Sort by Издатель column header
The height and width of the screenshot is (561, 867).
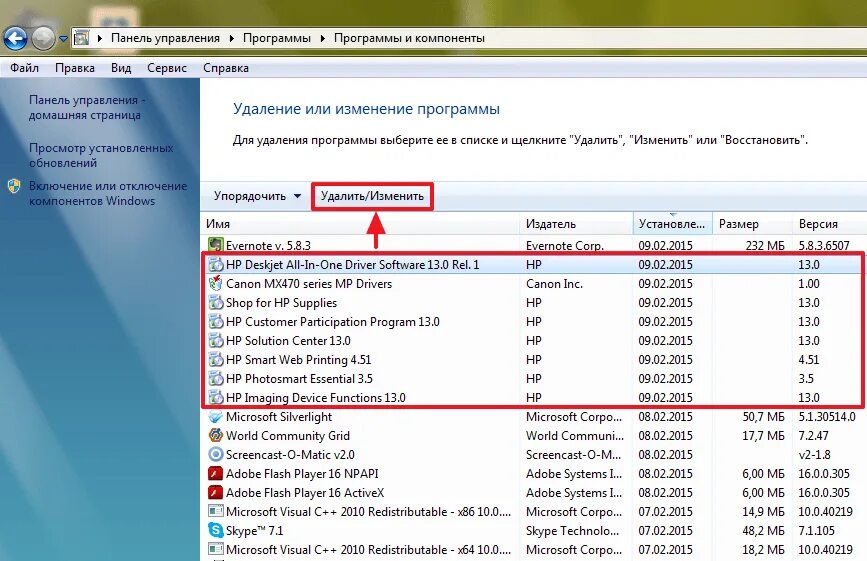pos(577,224)
